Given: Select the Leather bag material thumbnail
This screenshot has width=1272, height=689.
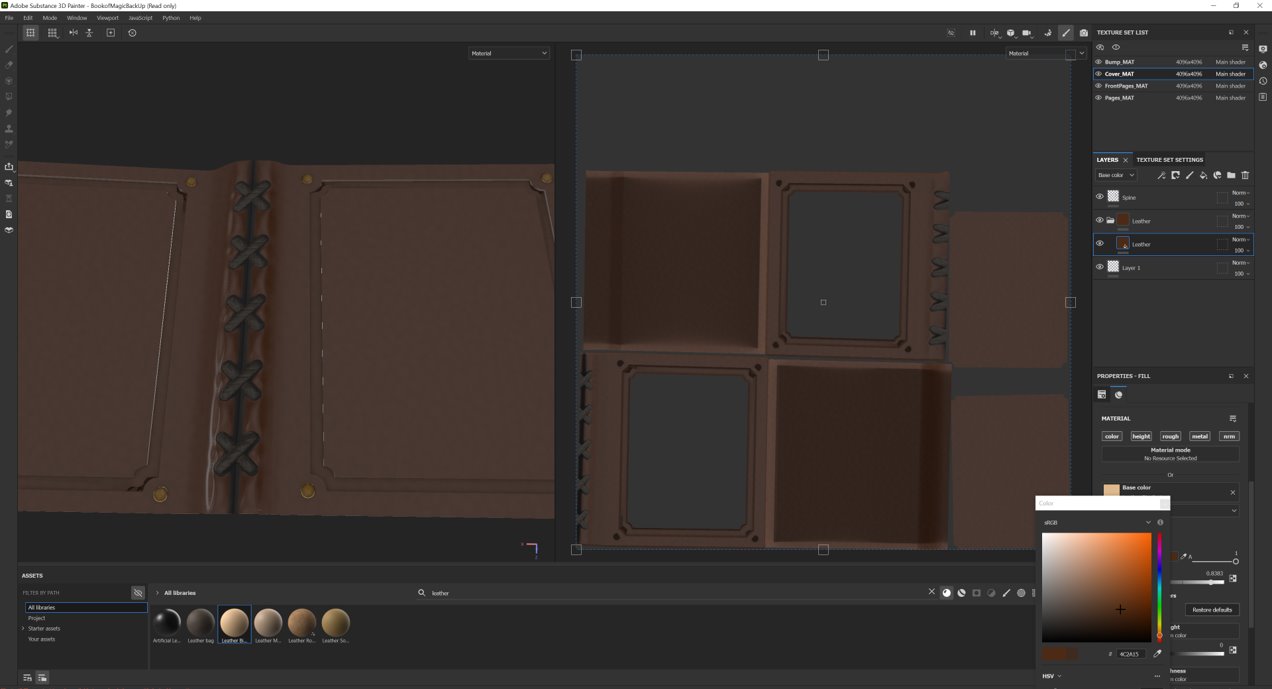Looking at the screenshot, I should point(200,622).
